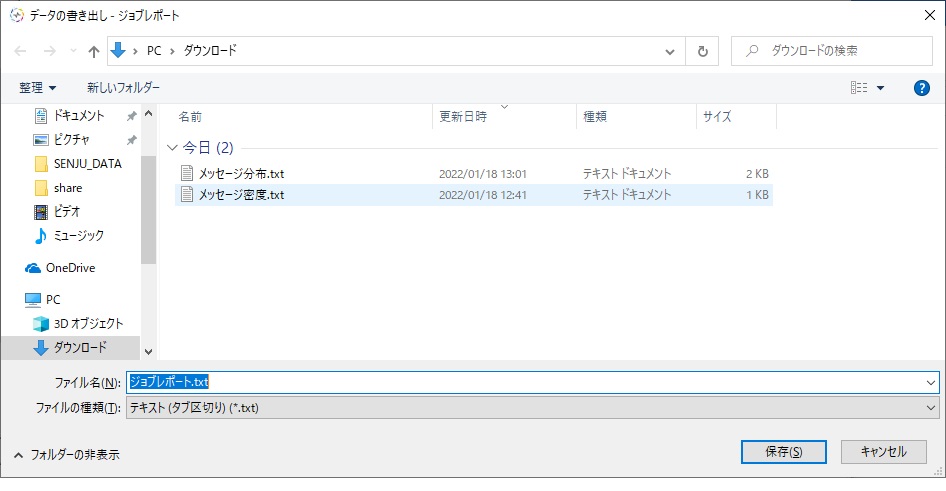Click sidebar scrollbar up arrow
This screenshot has width=946, height=491.
[148, 113]
